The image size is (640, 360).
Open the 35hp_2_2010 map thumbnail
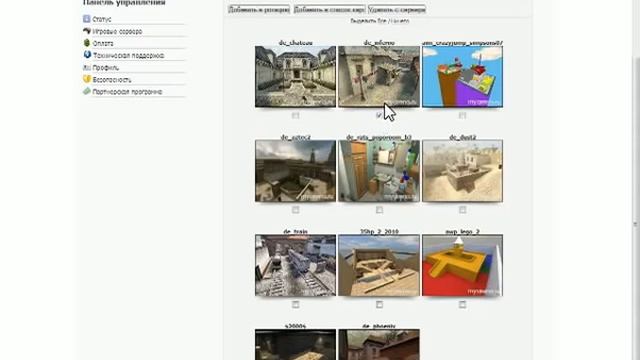coord(379,265)
